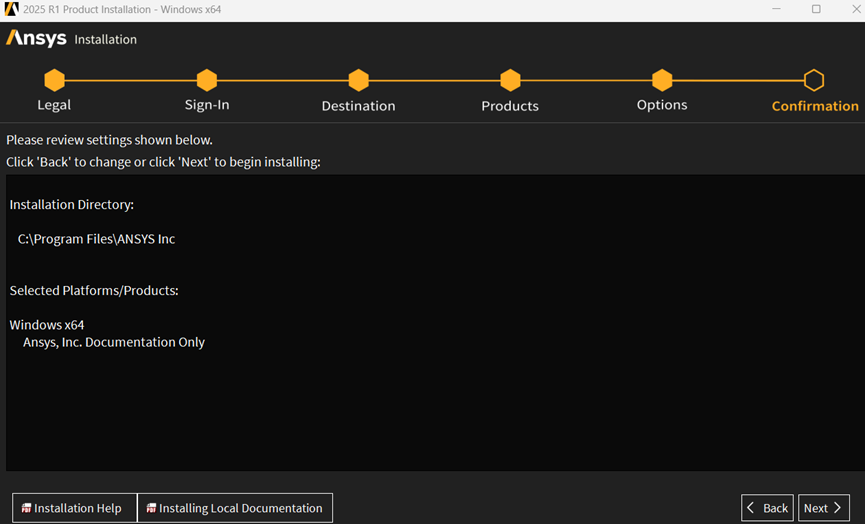Screen dimensions: 865x524
Task: Click the Options step hexagon icon
Action: (x=662, y=81)
